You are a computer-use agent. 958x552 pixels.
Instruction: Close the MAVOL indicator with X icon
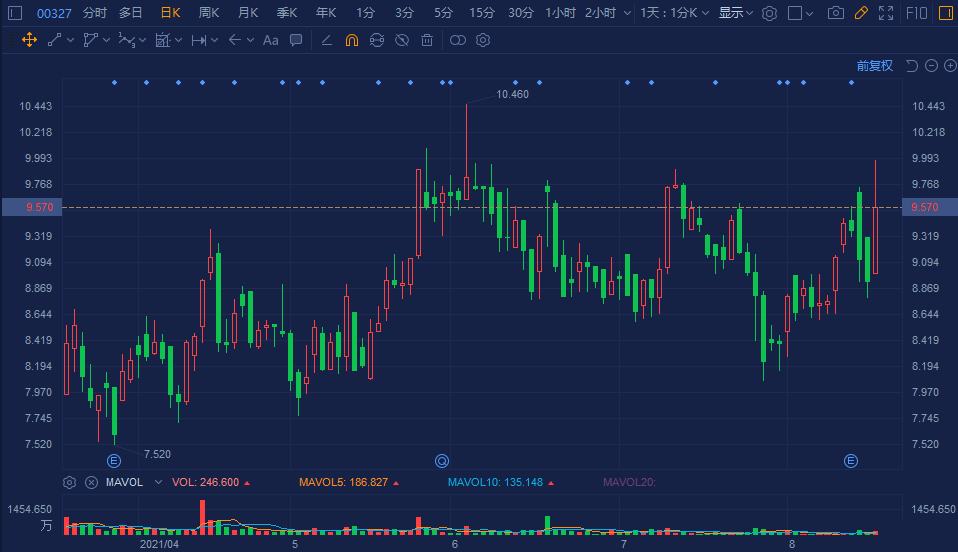(91, 482)
